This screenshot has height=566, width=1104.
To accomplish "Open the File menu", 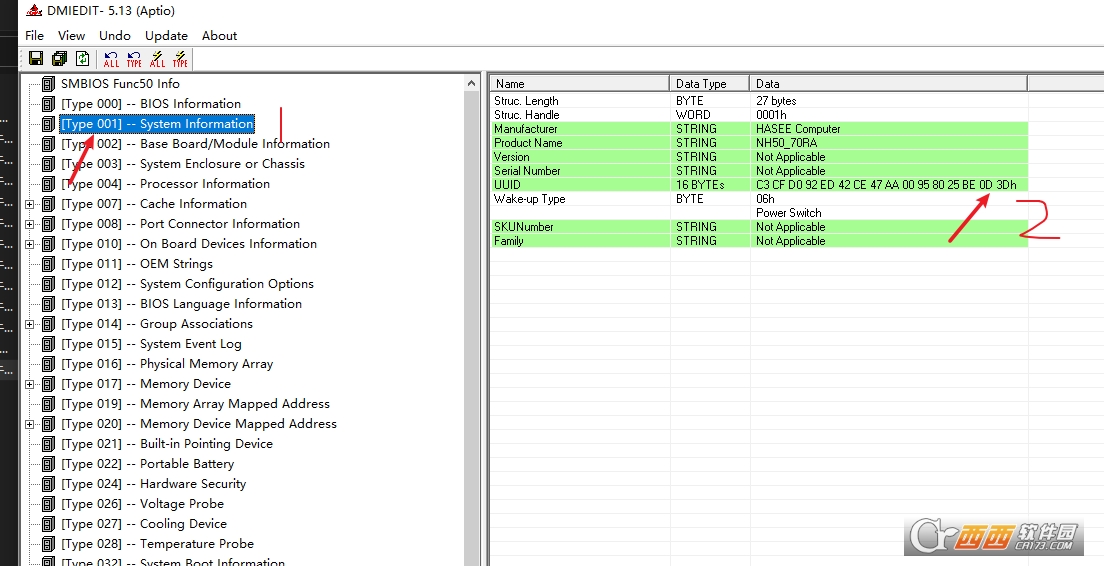I will tap(35, 35).
